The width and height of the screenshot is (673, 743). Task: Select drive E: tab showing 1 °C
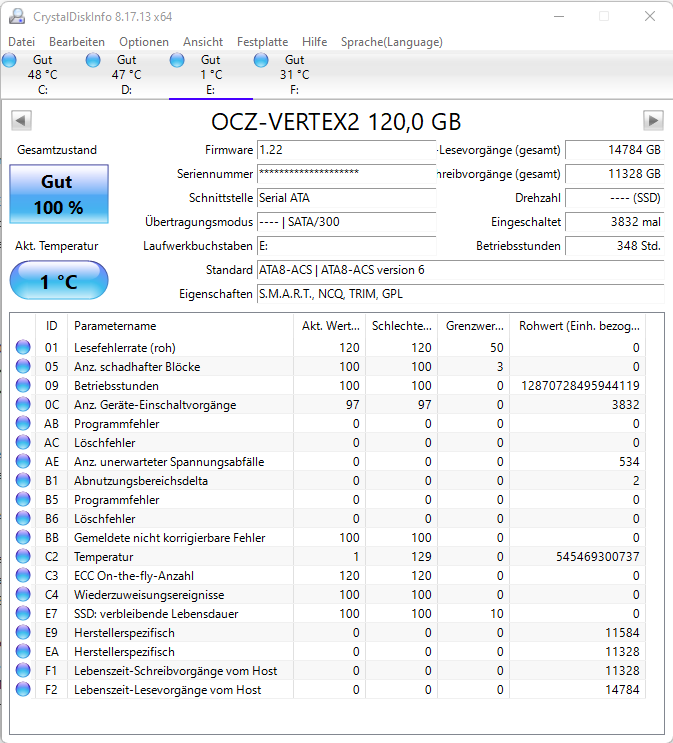[210, 74]
